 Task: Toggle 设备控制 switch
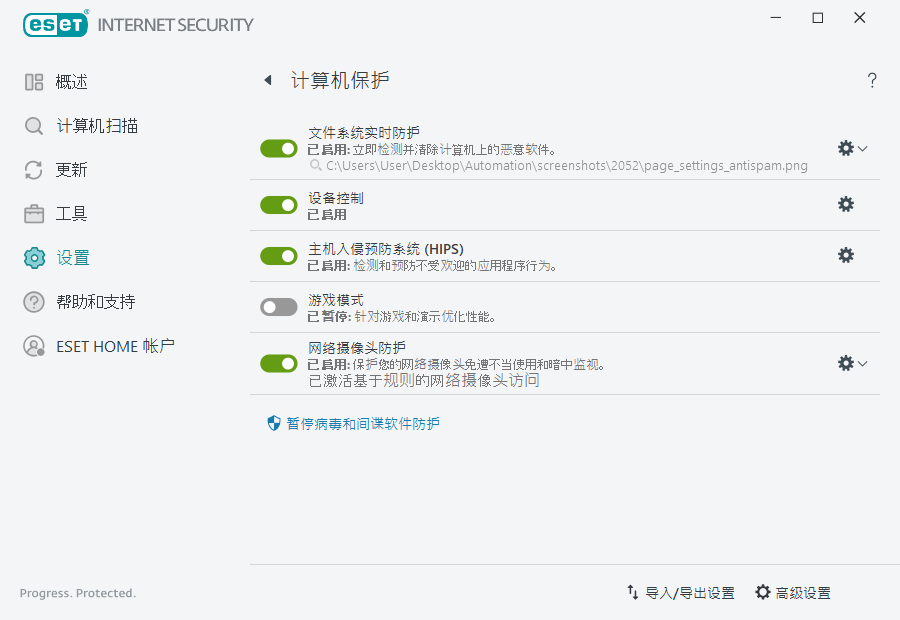click(x=279, y=205)
